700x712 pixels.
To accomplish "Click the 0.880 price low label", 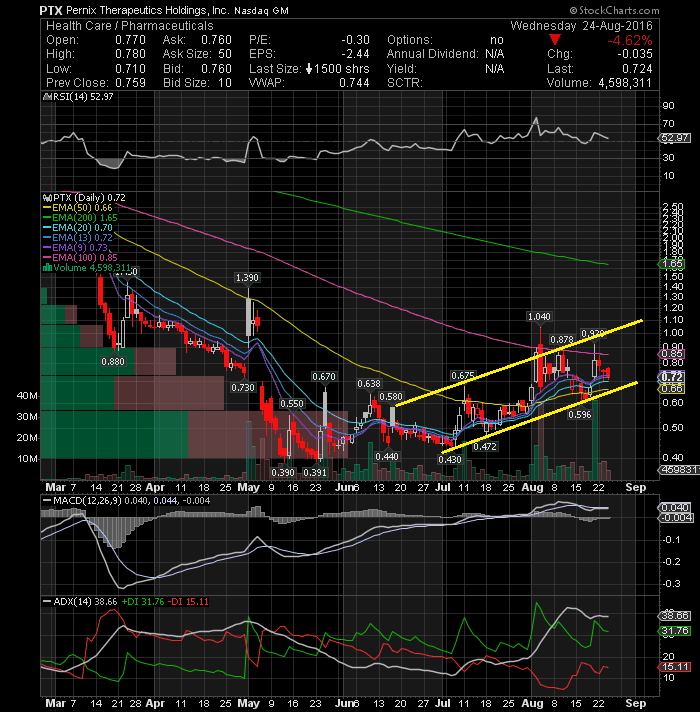I will click(113, 361).
